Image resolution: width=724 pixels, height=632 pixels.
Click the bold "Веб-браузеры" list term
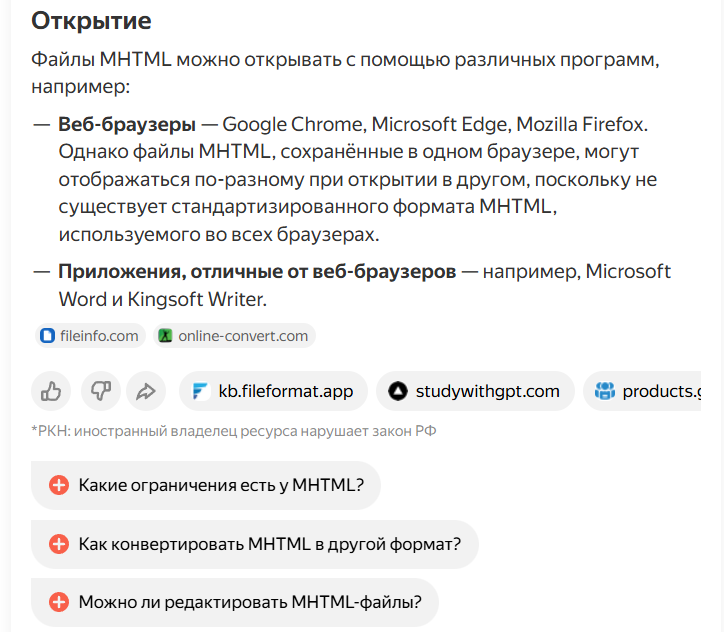pos(127,125)
